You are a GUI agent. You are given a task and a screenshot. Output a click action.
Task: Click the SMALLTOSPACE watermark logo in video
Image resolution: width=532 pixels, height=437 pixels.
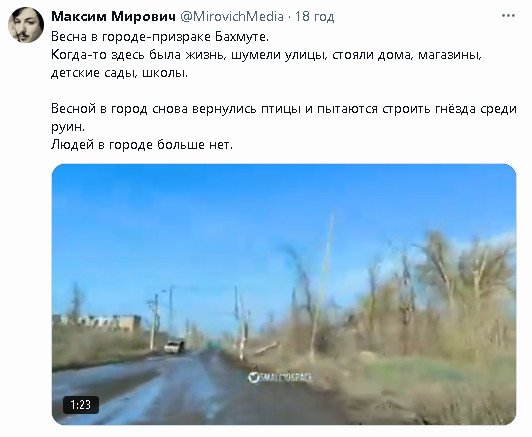(x=280, y=378)
